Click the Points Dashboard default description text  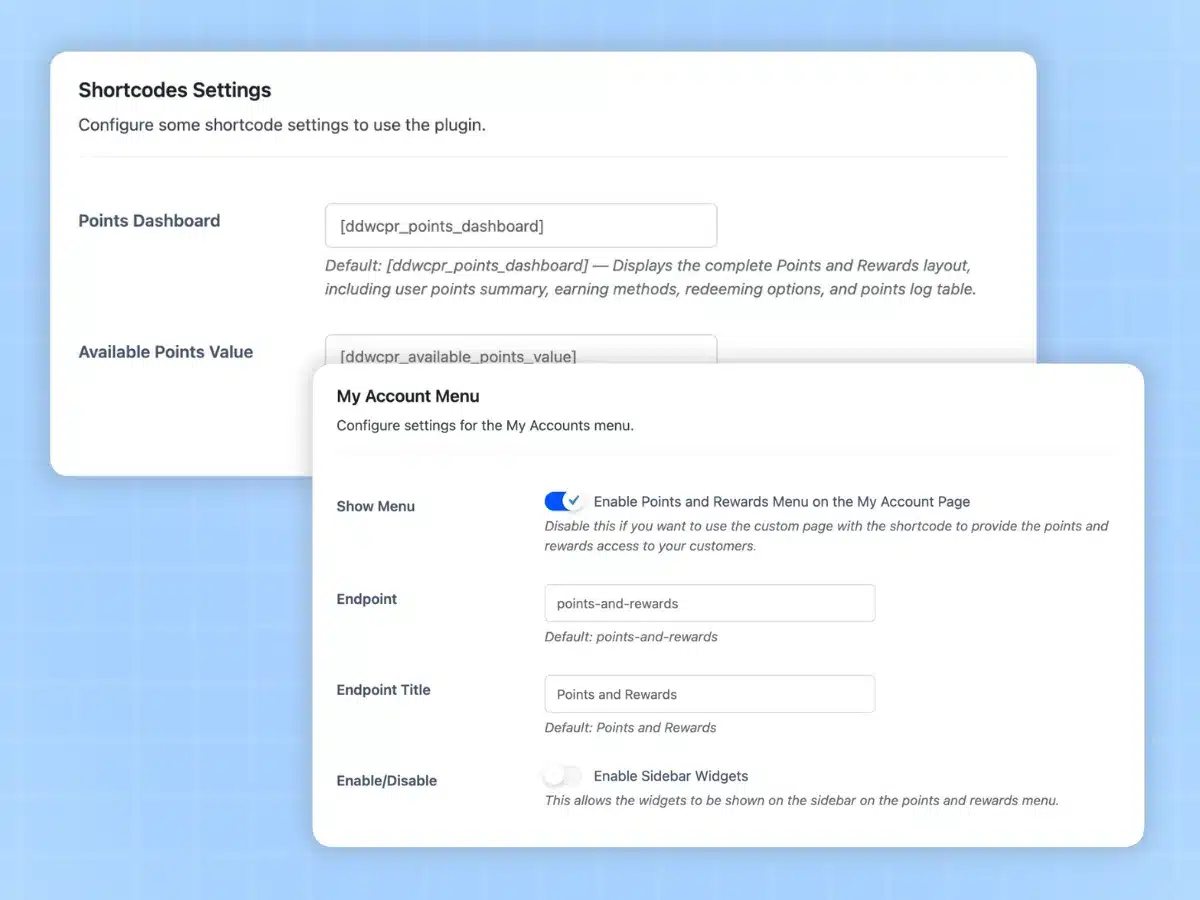tap(650, 278)
